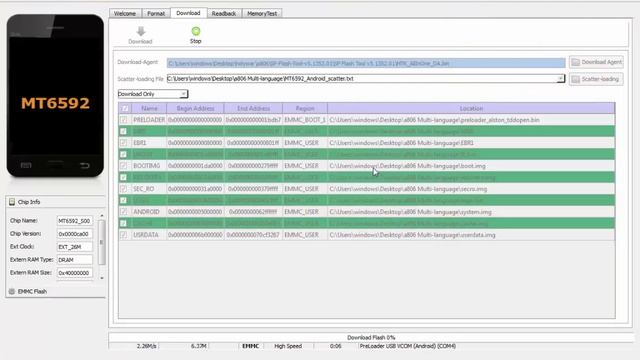The image size is (640, 360).
Task: Toggle the SEC_RO row checkbox
Action: coord(124,189)
